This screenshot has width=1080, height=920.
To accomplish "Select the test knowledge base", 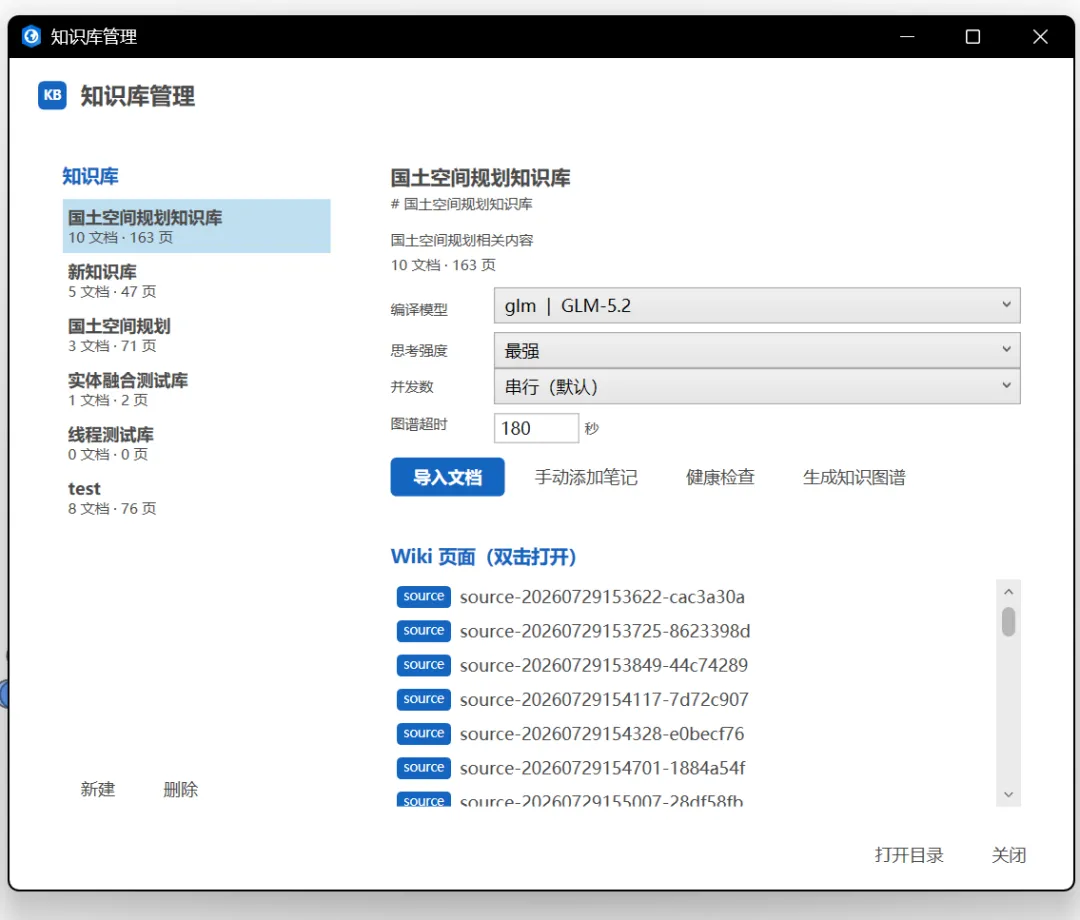I will (x=196, y=498).
